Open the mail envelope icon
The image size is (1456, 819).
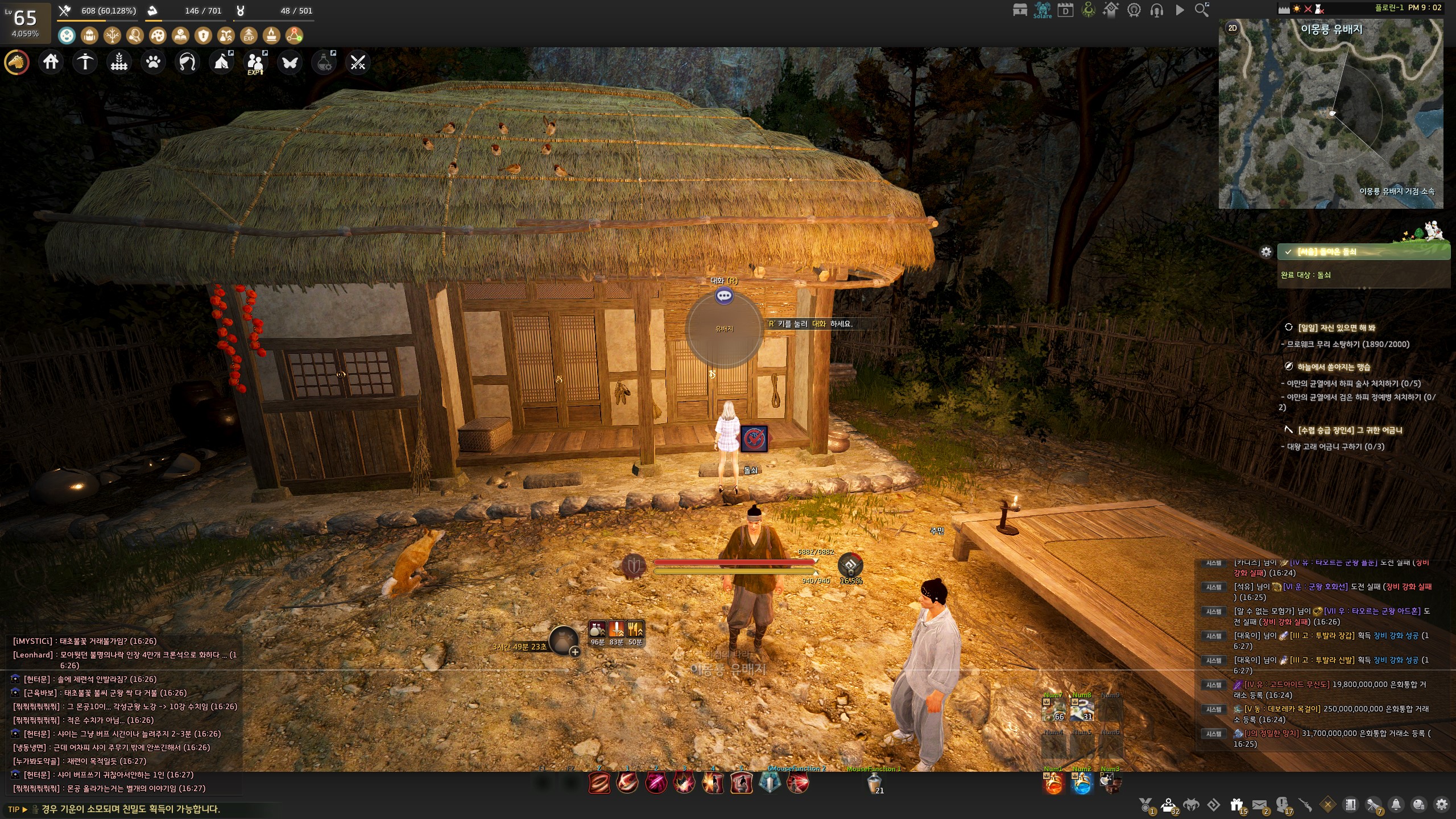(x=1259, y=805)
